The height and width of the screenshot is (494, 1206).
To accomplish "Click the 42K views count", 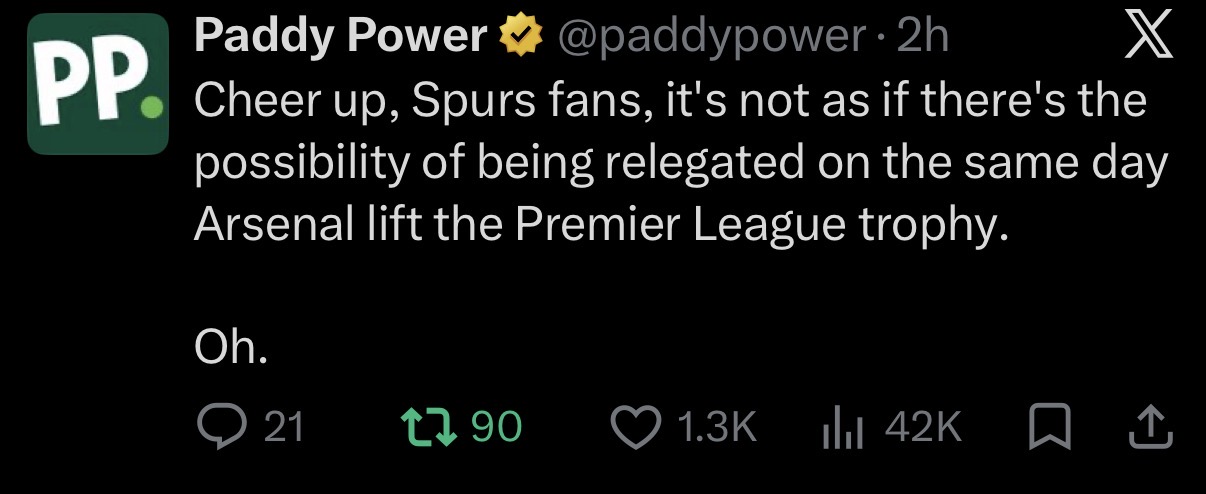I will point(923,428).
